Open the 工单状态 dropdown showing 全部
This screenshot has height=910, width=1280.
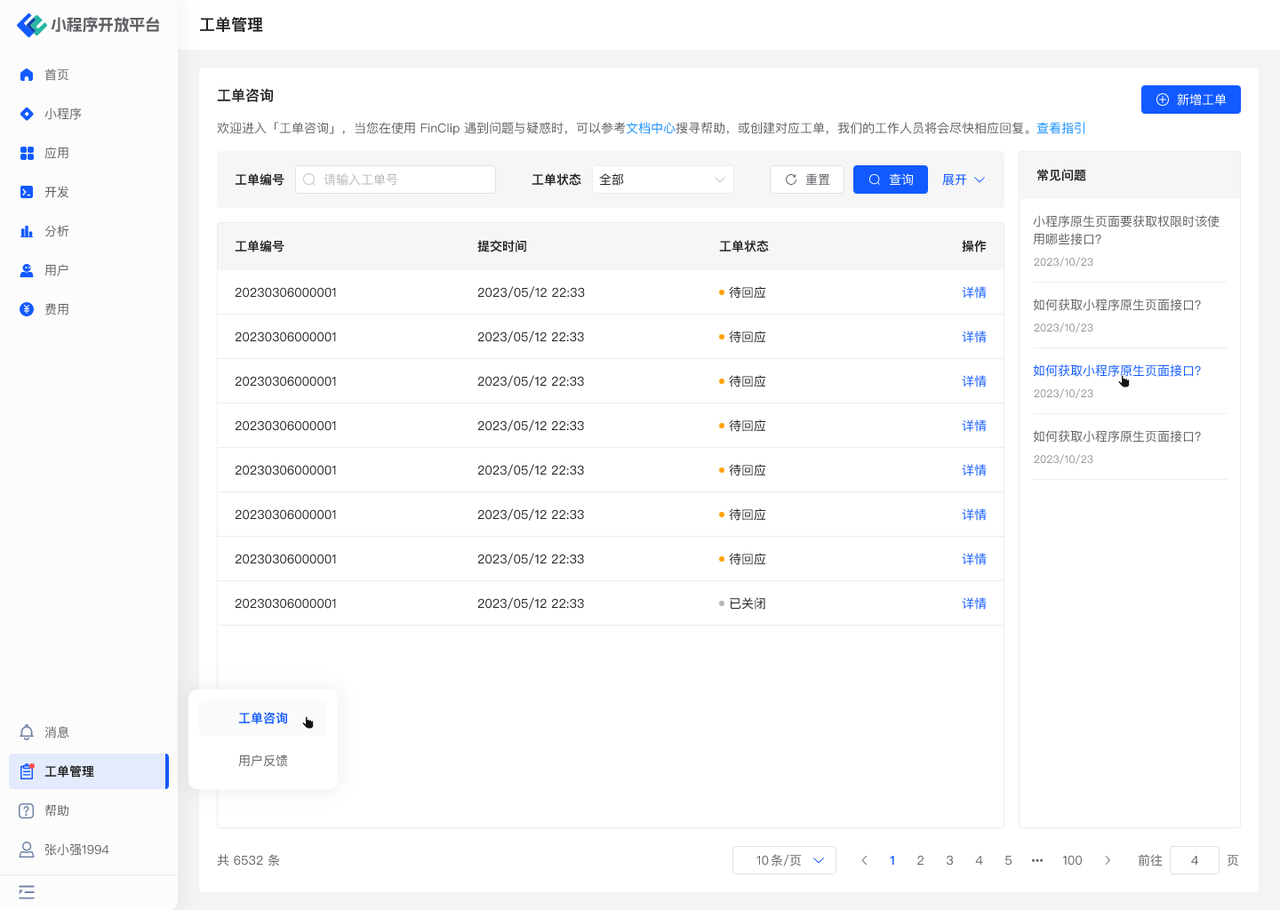tap(662, 180)
